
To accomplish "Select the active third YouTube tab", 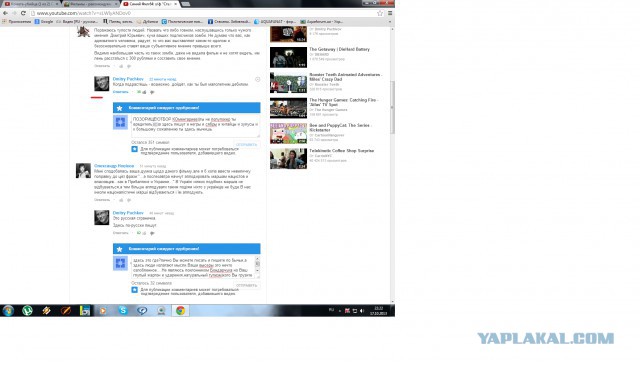I will tap(150, 4).
